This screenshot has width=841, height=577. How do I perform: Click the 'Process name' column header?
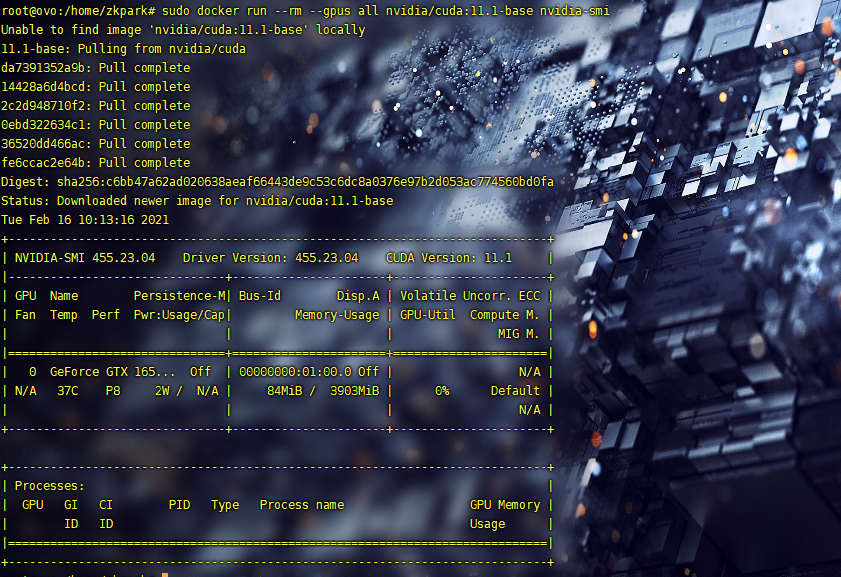[x=302, y=505]
